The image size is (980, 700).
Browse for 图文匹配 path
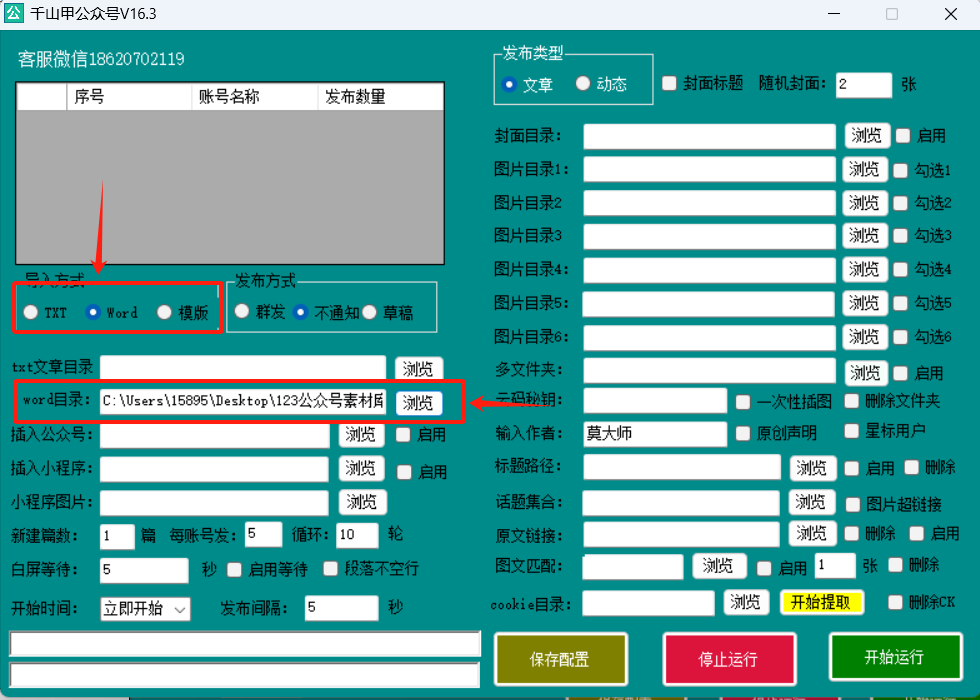coord(719,566)
